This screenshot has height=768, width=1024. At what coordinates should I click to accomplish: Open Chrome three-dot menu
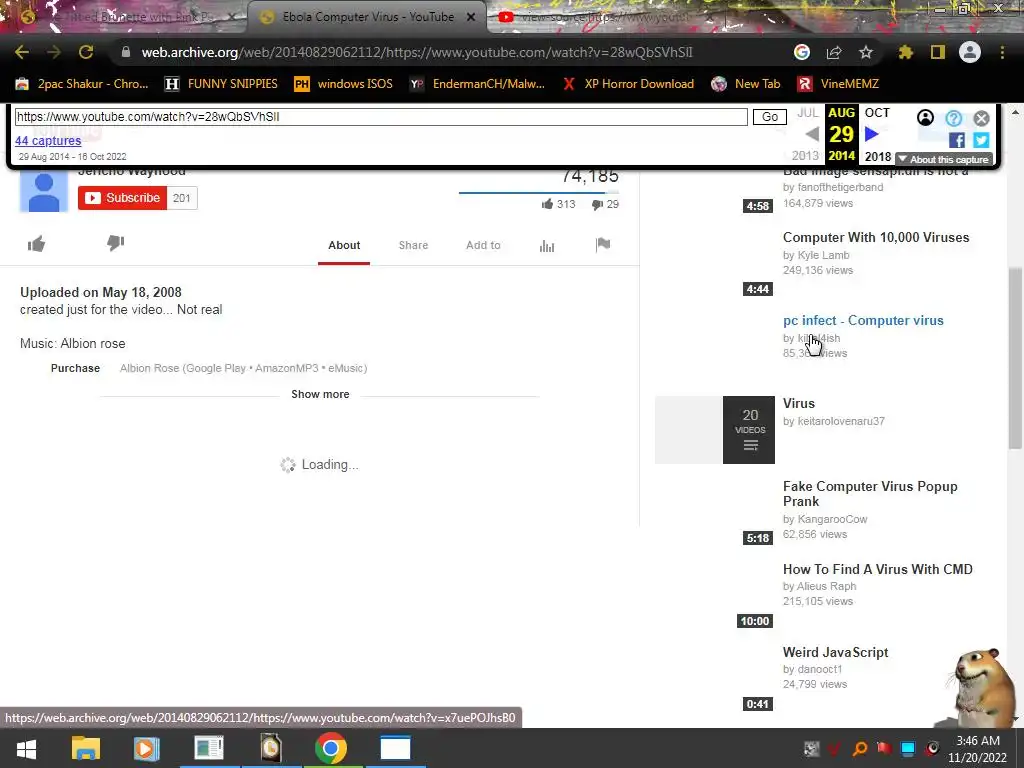tap(1002, 52)
